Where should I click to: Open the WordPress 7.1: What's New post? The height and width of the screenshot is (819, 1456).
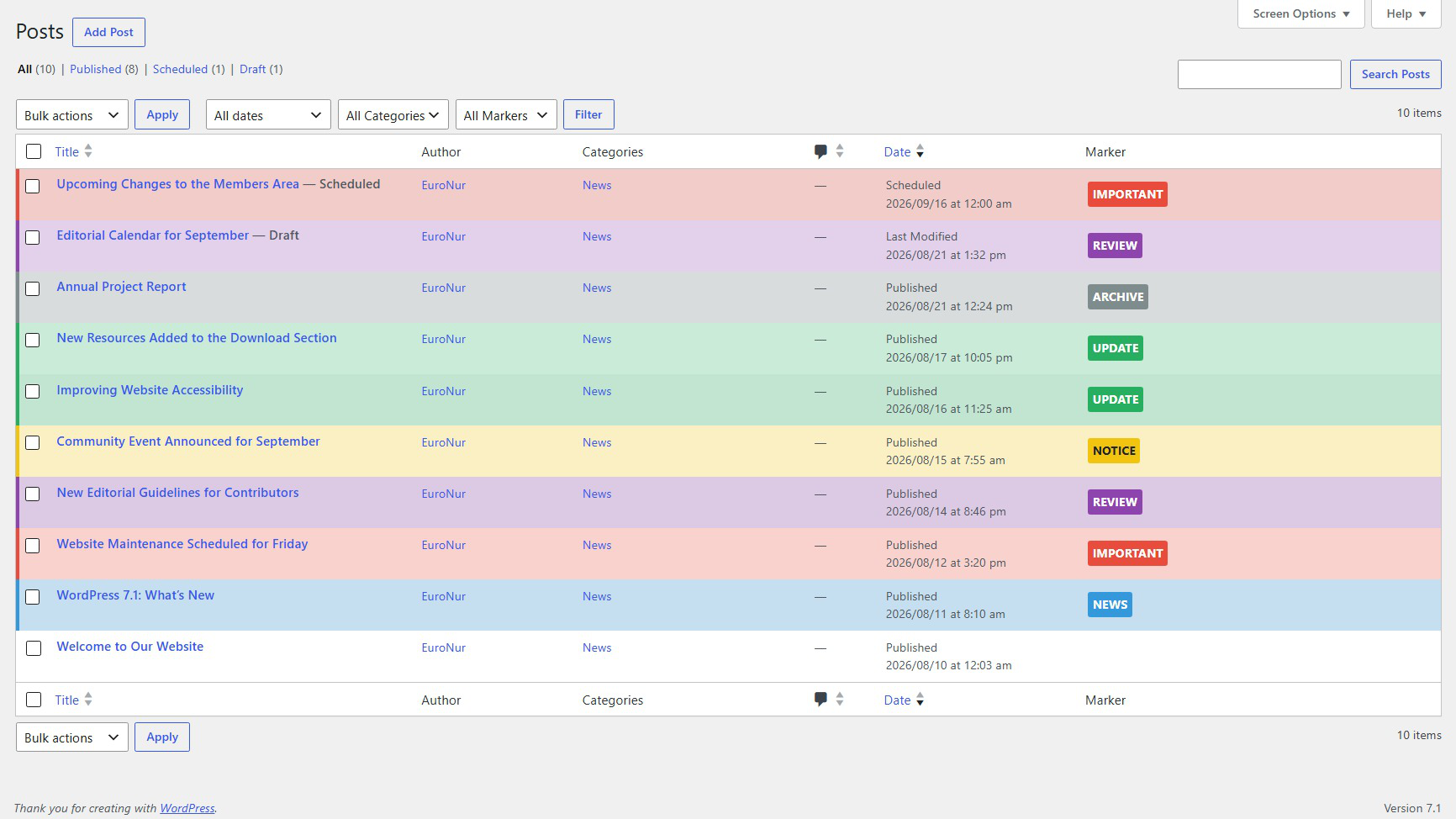135,595
